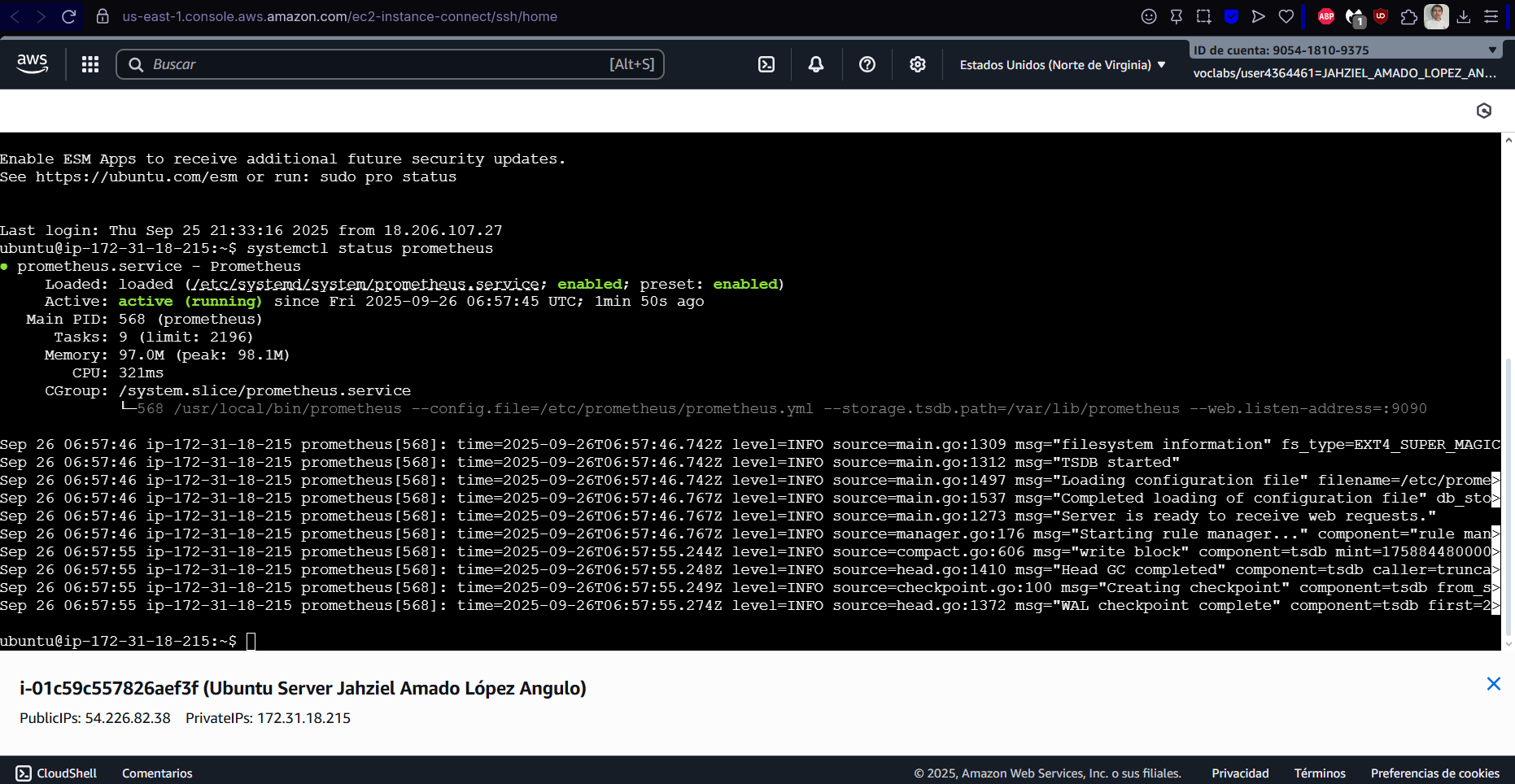Click the 'Memory: 97.0M' line
This screenshot has height=784, width=1515.
167,355
